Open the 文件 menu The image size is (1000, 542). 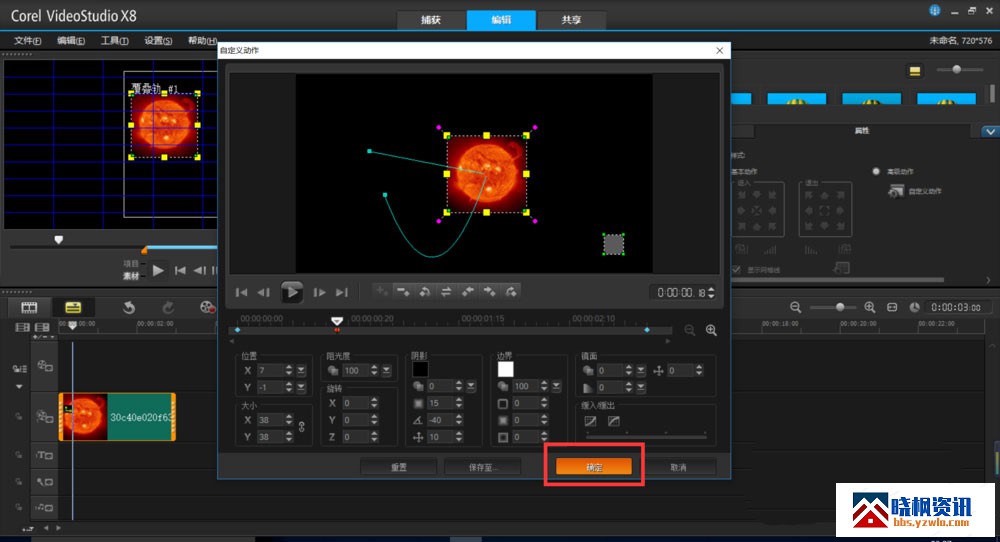27,41
